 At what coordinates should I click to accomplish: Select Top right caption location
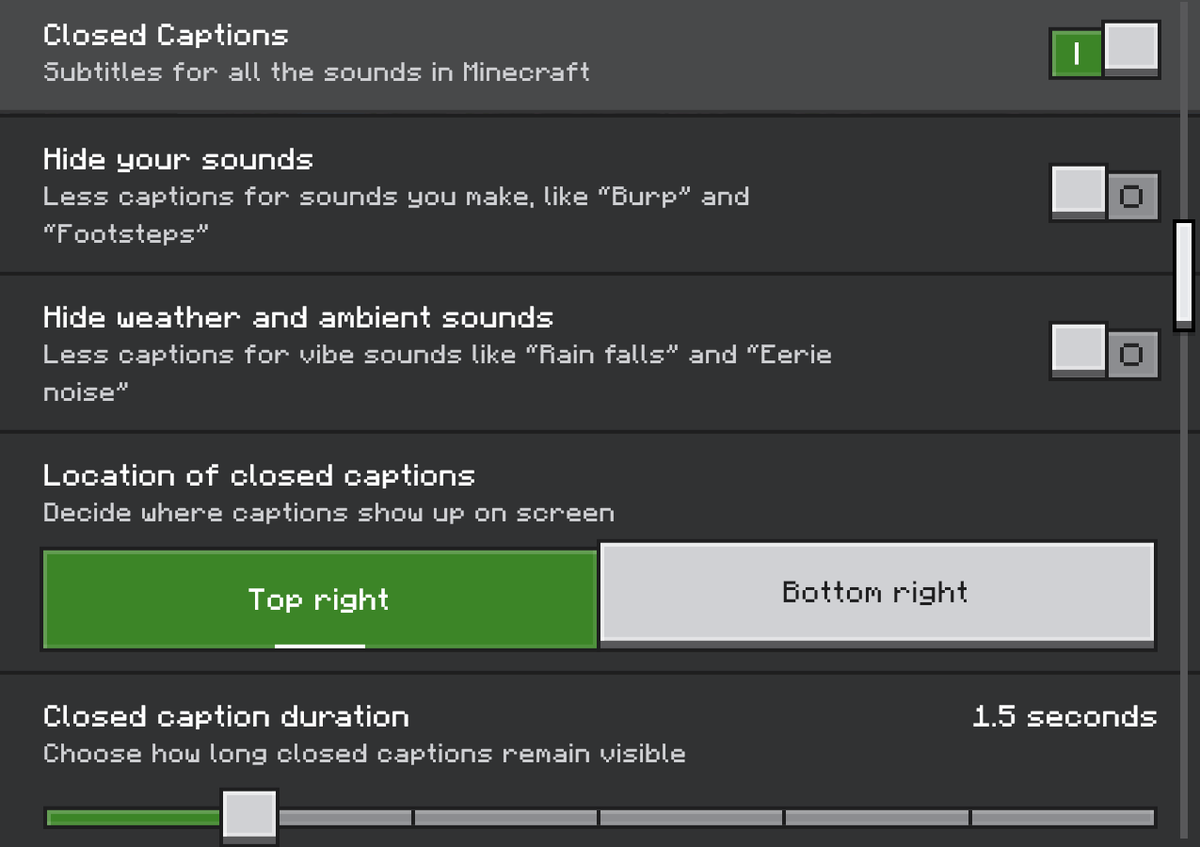(320, 599)
